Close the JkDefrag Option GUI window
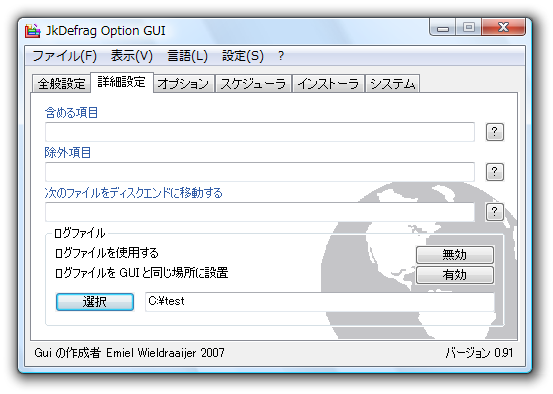This screenshot has height=394, width=553. pos(503,28)
